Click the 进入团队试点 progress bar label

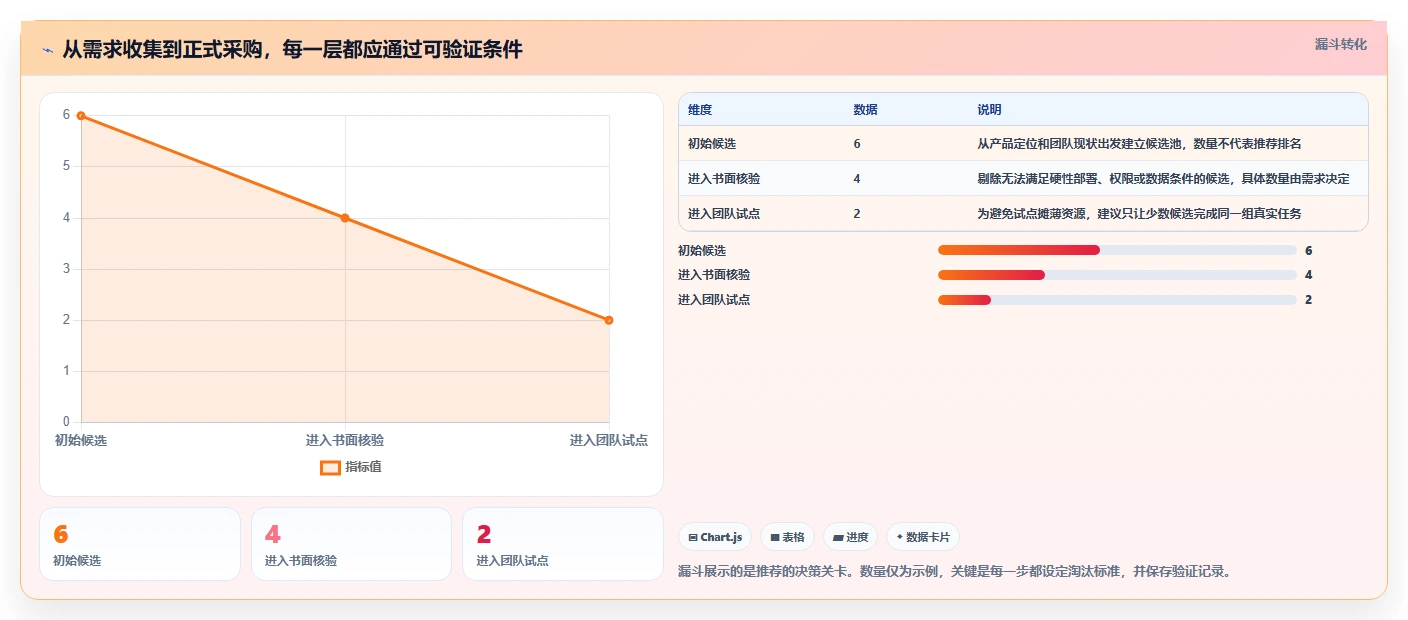(x=714, y=300)
